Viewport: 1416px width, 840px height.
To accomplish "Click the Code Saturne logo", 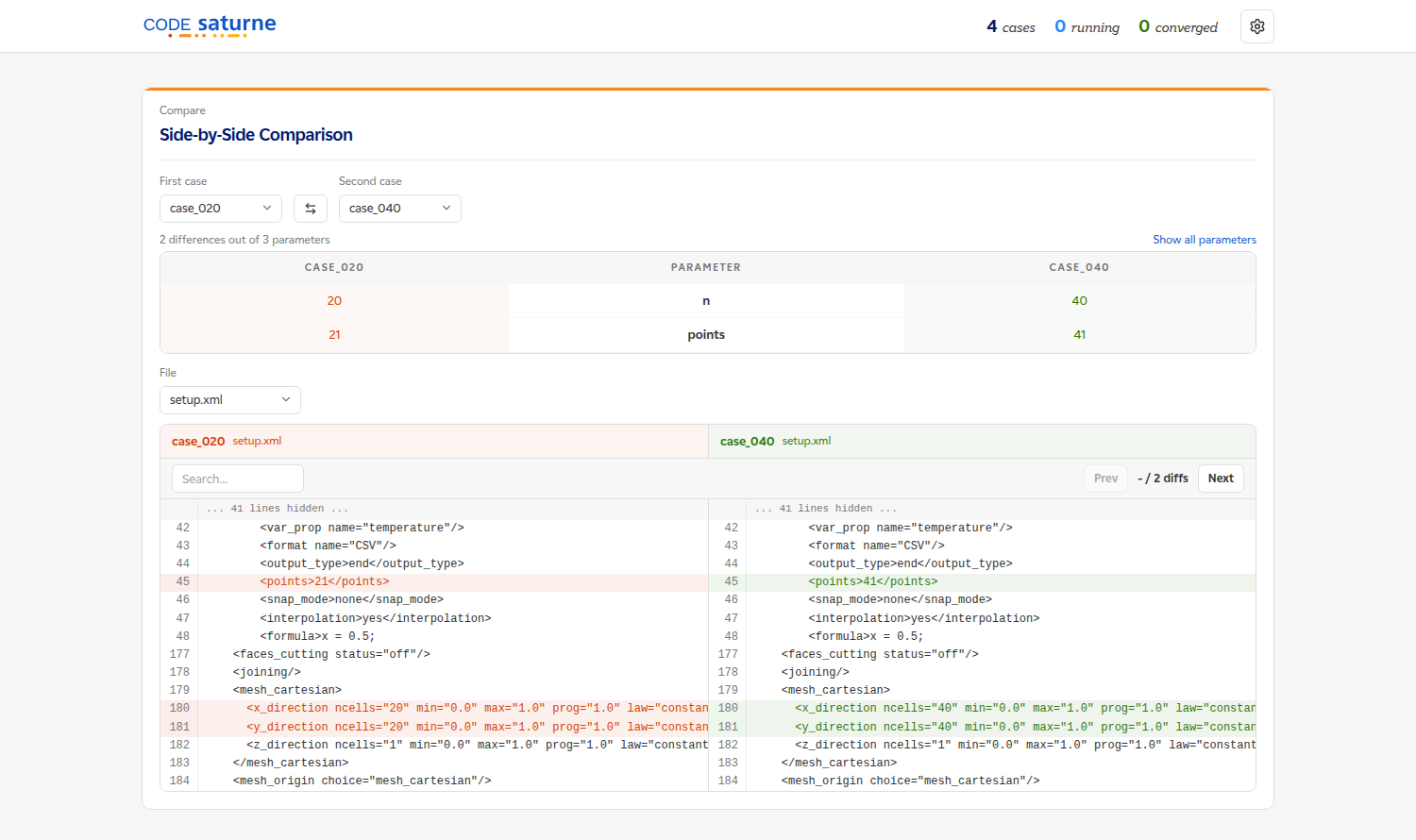I will 210,25.
